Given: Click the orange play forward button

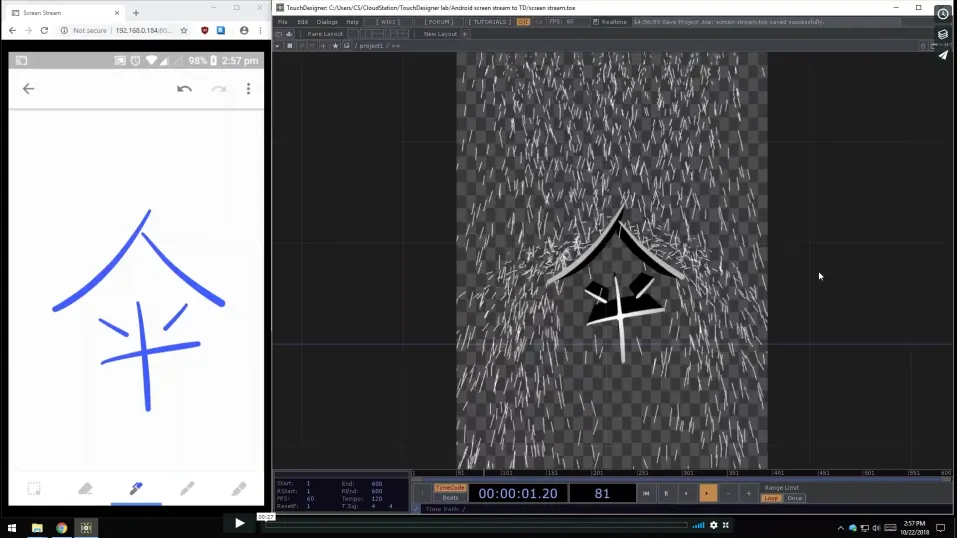Looking at the screenshot, I should [708, 493].
